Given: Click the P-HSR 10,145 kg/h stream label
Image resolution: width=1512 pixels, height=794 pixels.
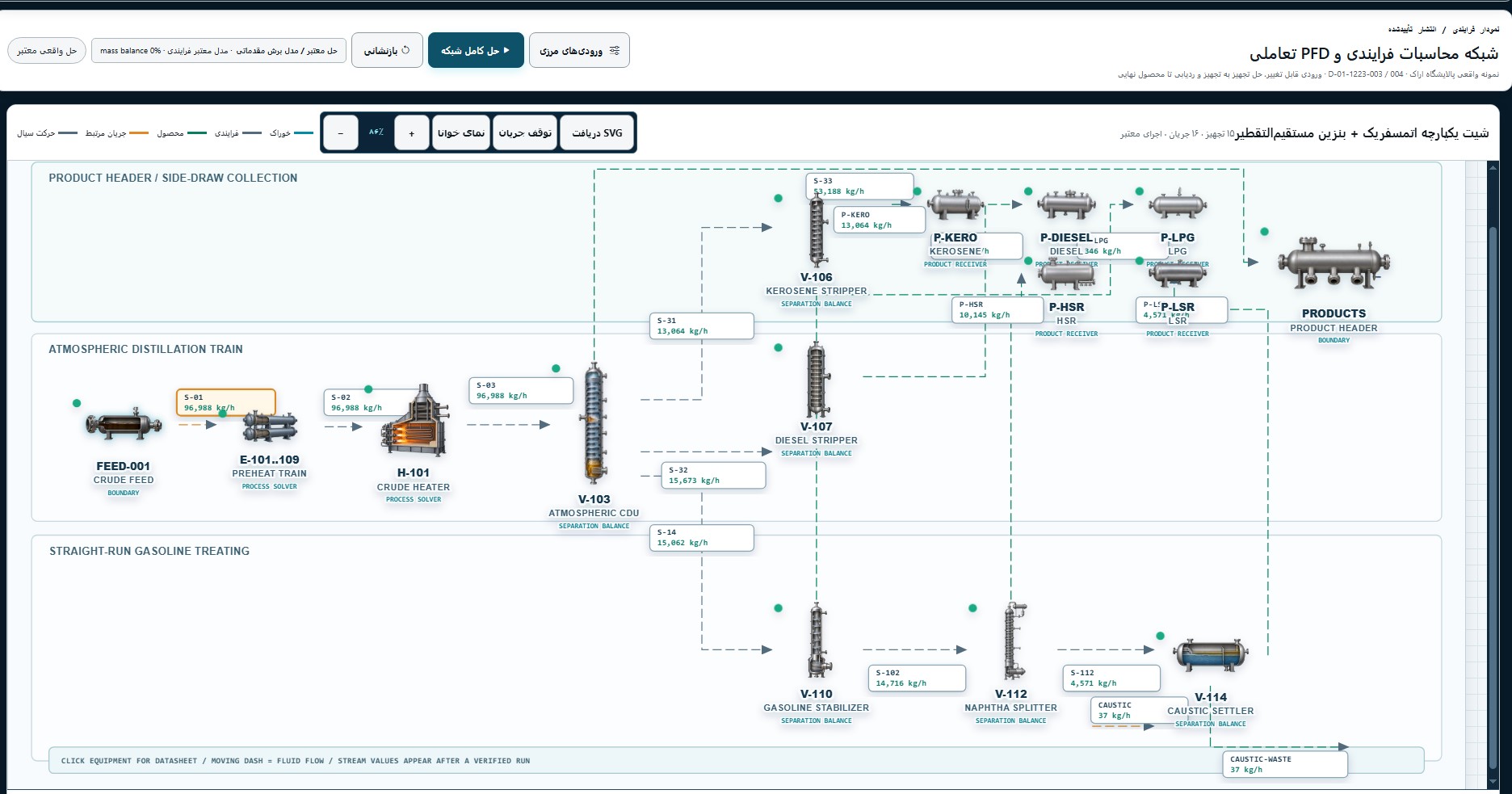Looking at the screenshot, I should click(997, 310).
